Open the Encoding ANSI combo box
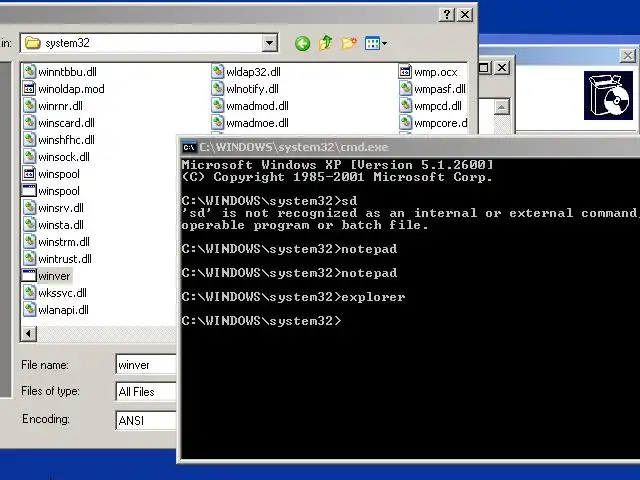This screenshot has width=640, height=480. (x=146, y=420)
